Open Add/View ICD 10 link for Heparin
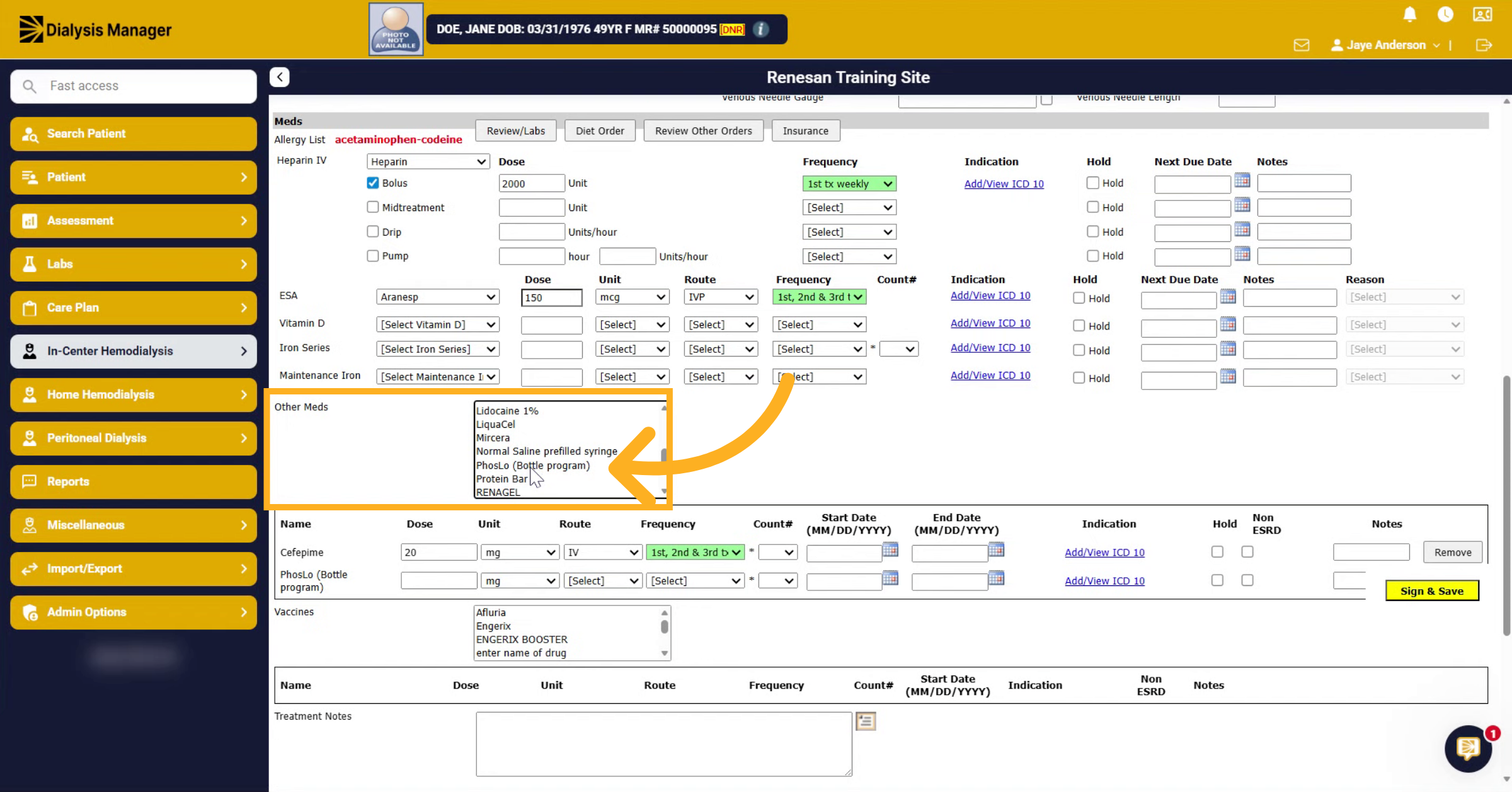Viewport: 1512px width, 792px height. pyautogui.click(x=1004, y=184)
